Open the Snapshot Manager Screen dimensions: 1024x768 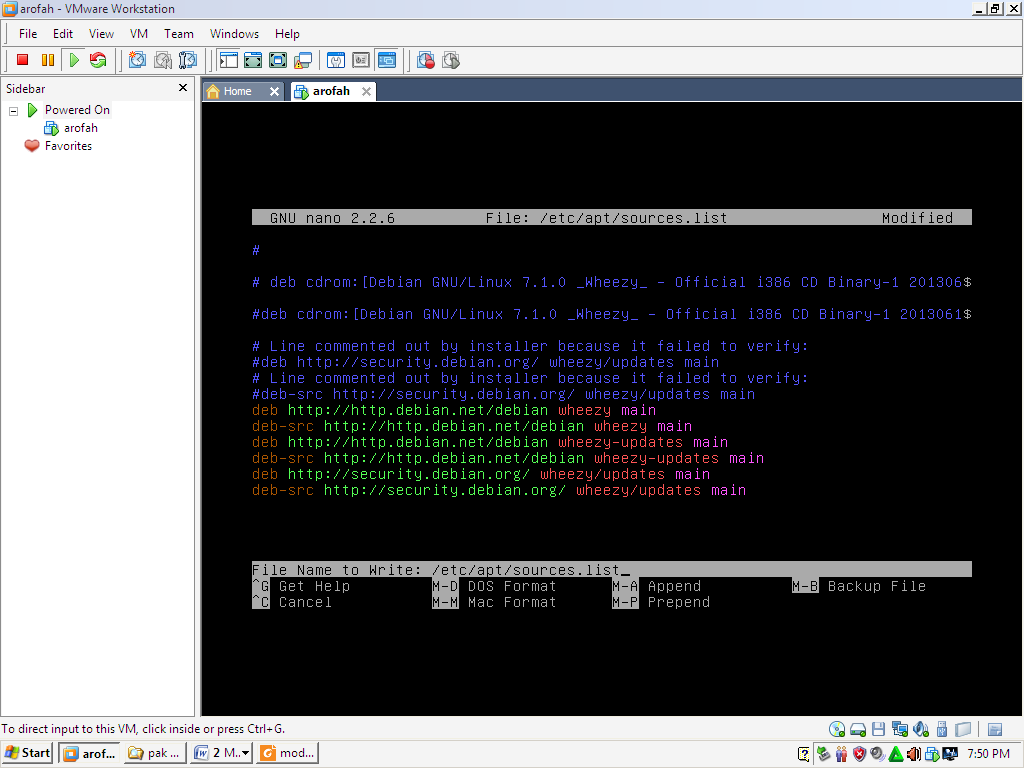187,60
